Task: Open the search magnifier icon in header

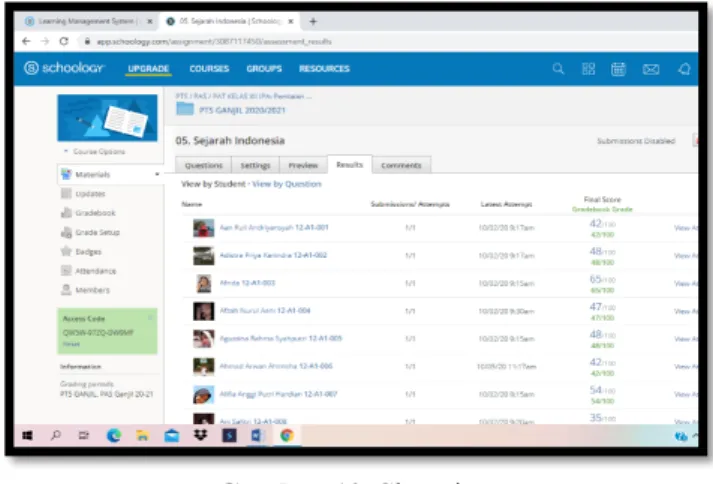Action: pos(558,69)
